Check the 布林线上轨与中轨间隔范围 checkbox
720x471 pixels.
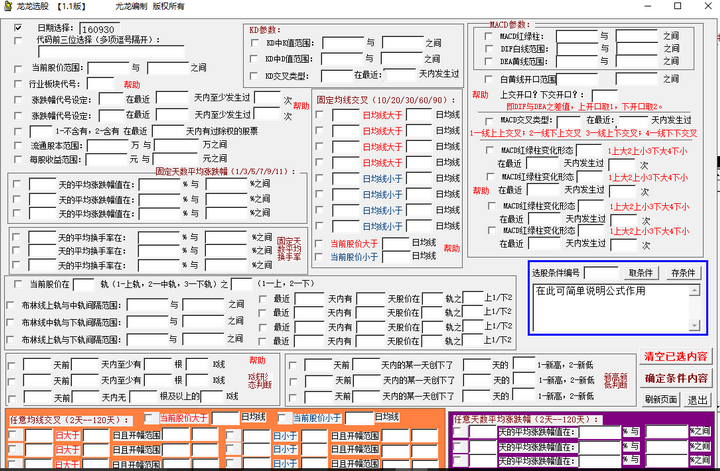tap(10, 305)
